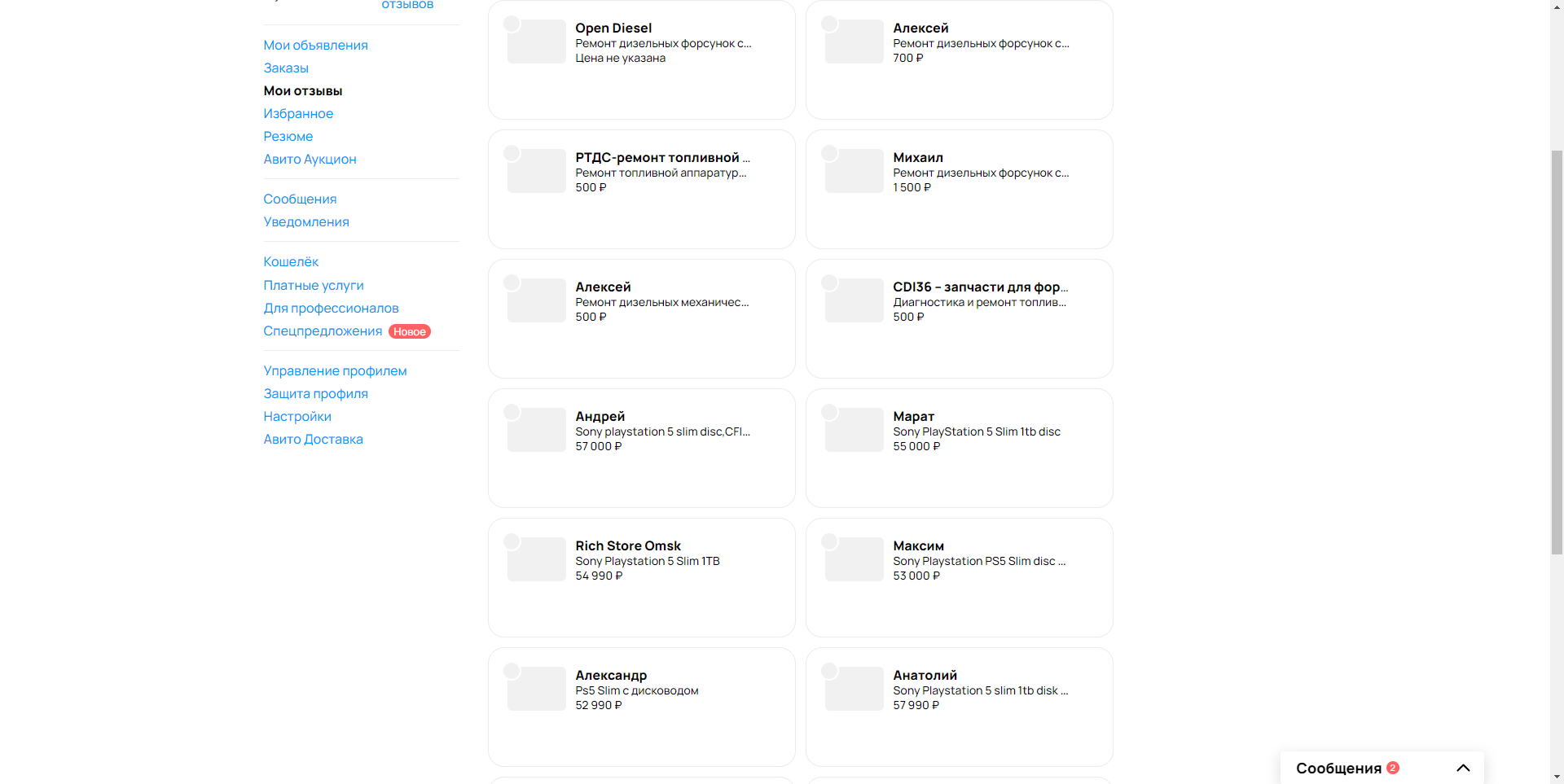Image resolution: width=1564 pixels, height=784 pixels.
Task: Open the Кошелёк page
Action: coord(291,262)
